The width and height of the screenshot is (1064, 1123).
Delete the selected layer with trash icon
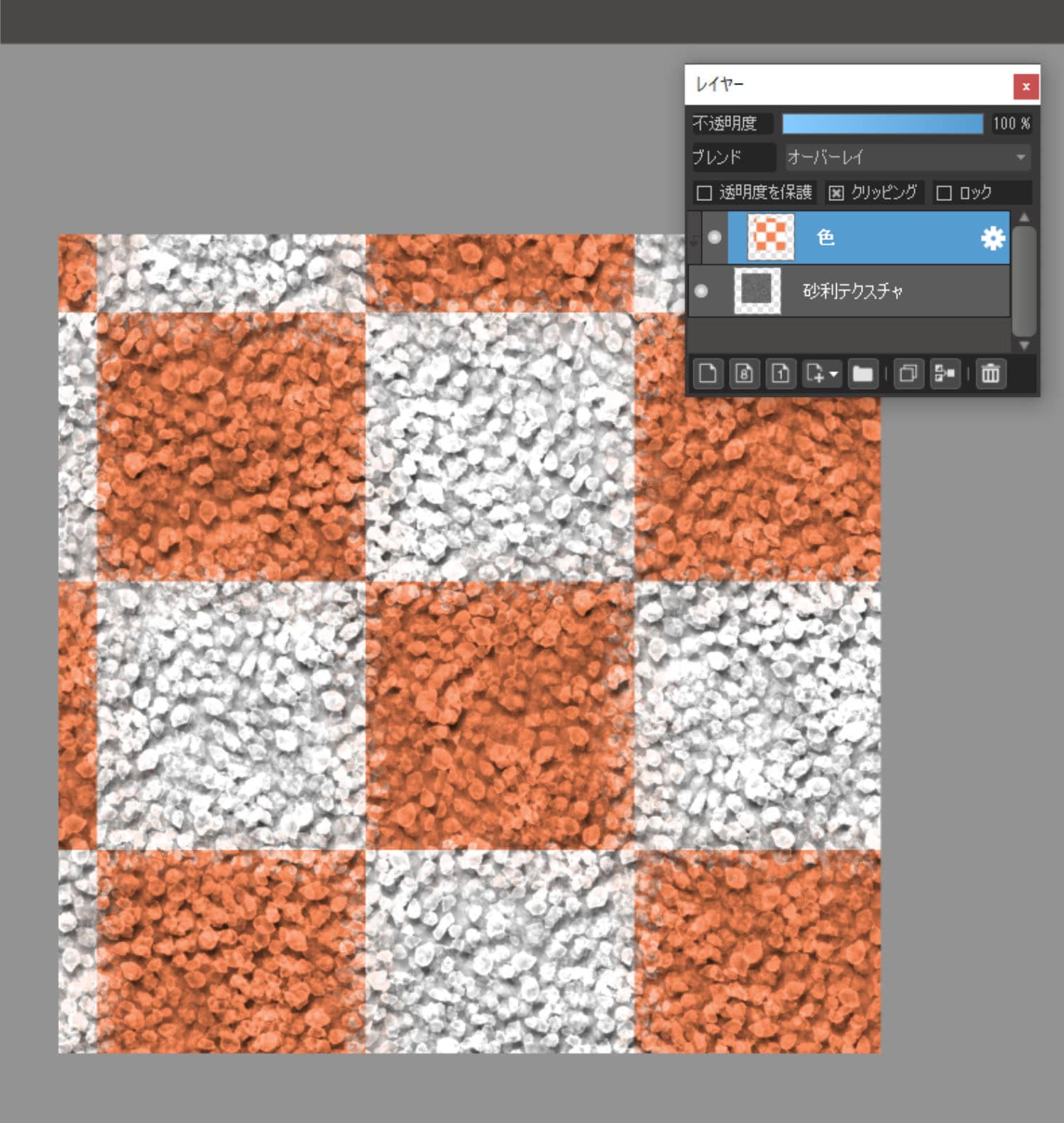[991, 373]
